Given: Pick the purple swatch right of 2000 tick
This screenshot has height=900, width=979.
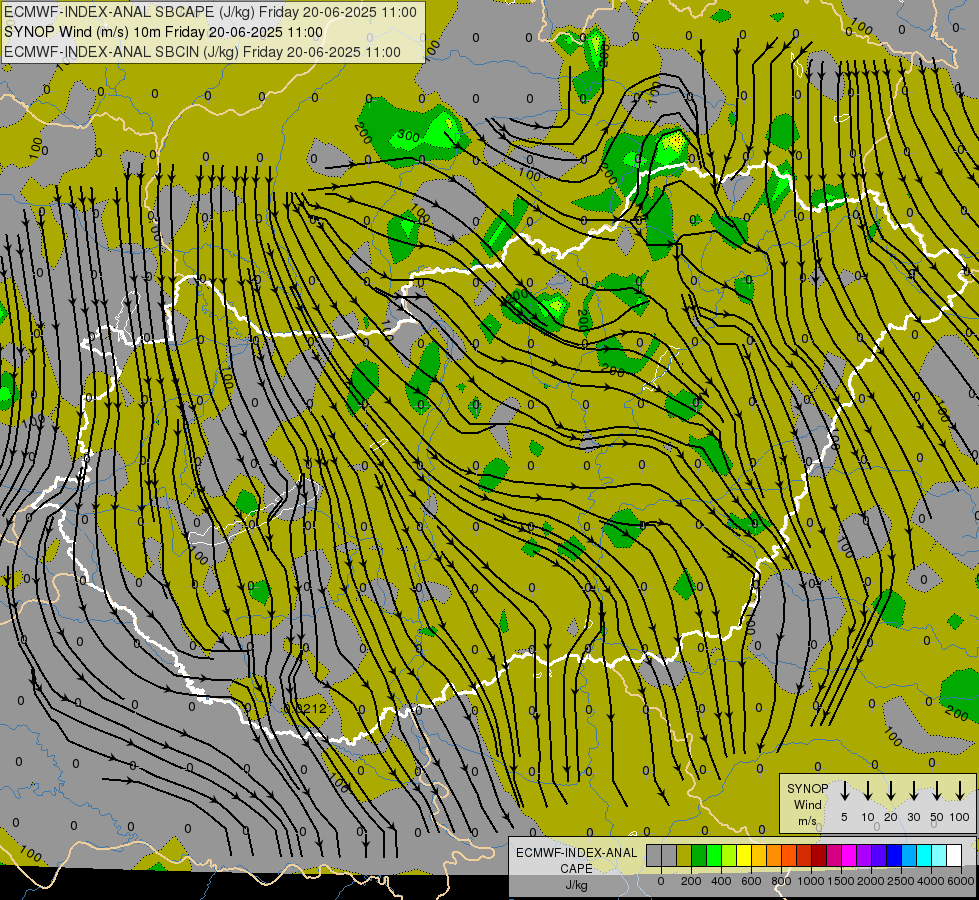Looking at the screenshot, I should [x=879, y=855].
